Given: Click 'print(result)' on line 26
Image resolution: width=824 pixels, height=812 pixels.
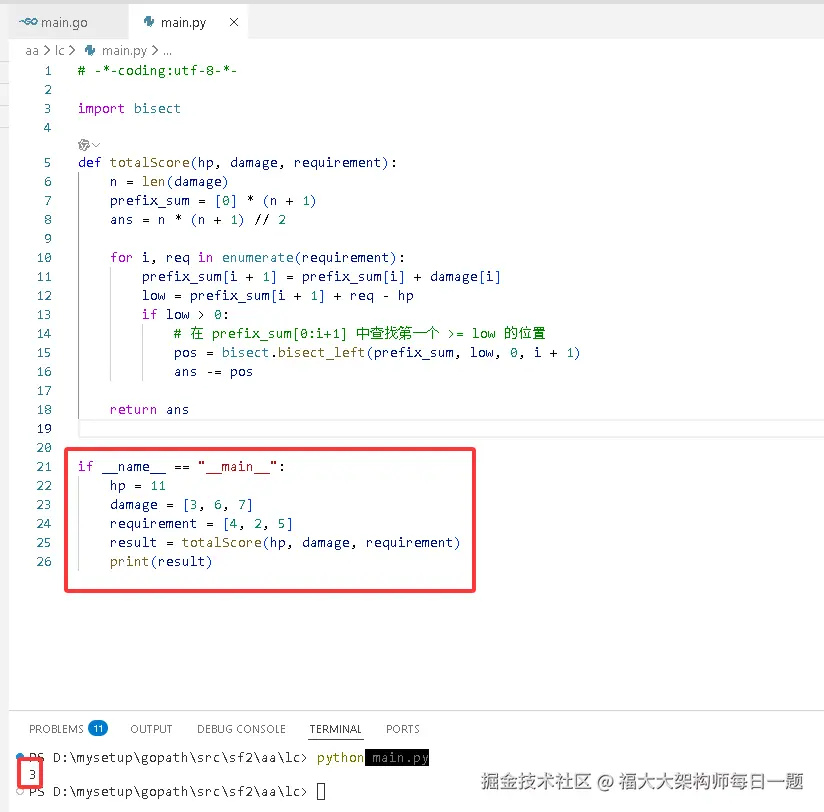Looking at the screenshot, I should pyautogui.click(x=161, y=561).
